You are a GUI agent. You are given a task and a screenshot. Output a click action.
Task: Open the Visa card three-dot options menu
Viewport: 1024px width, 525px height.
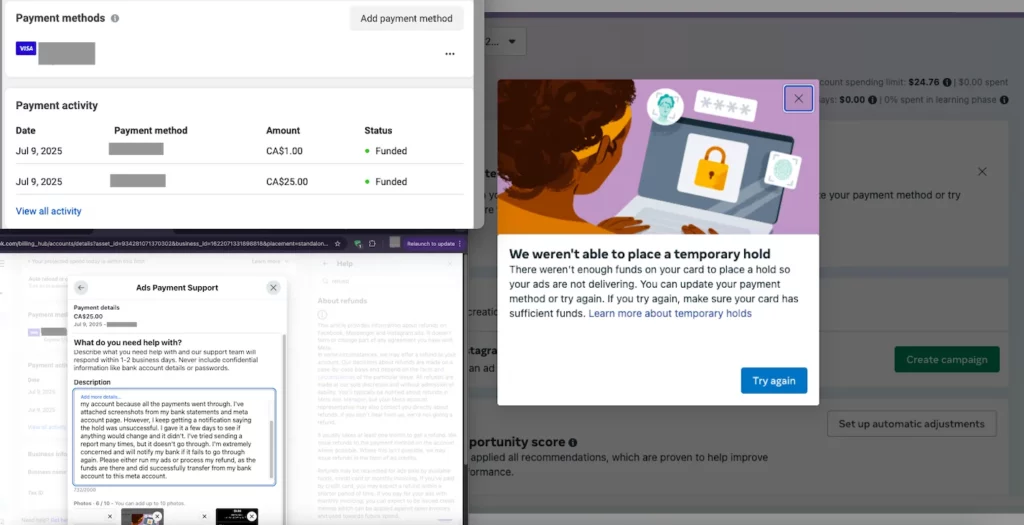tap(450, 54)
